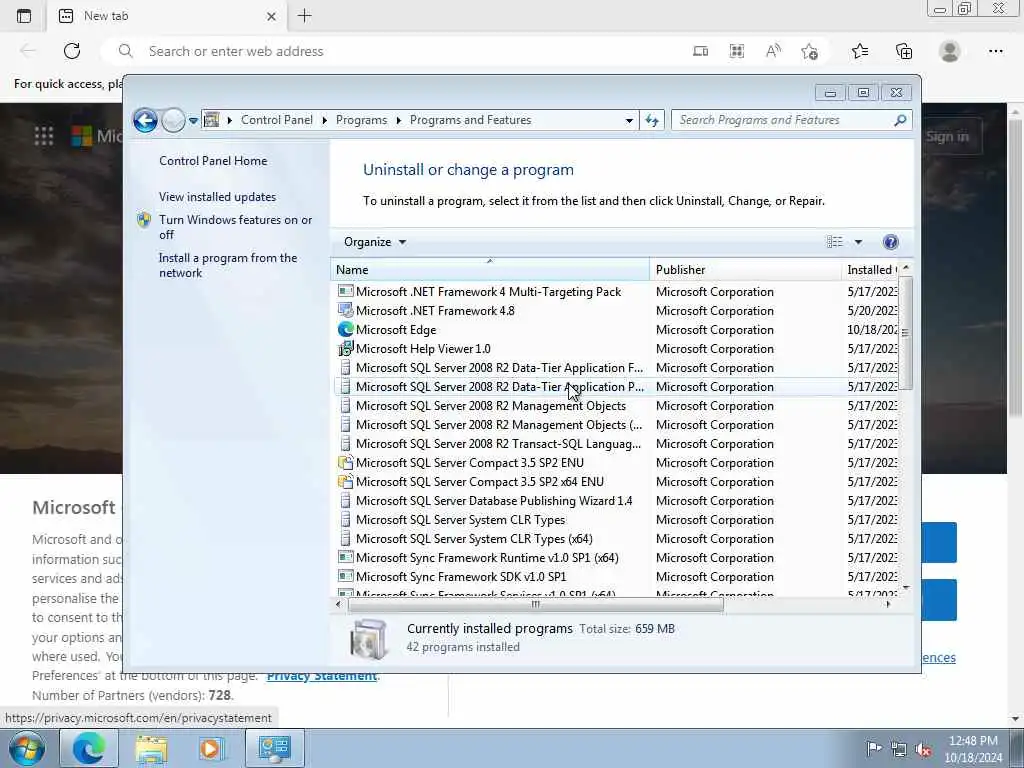Click the Control Panel icon in address bar

click(212, 120)
